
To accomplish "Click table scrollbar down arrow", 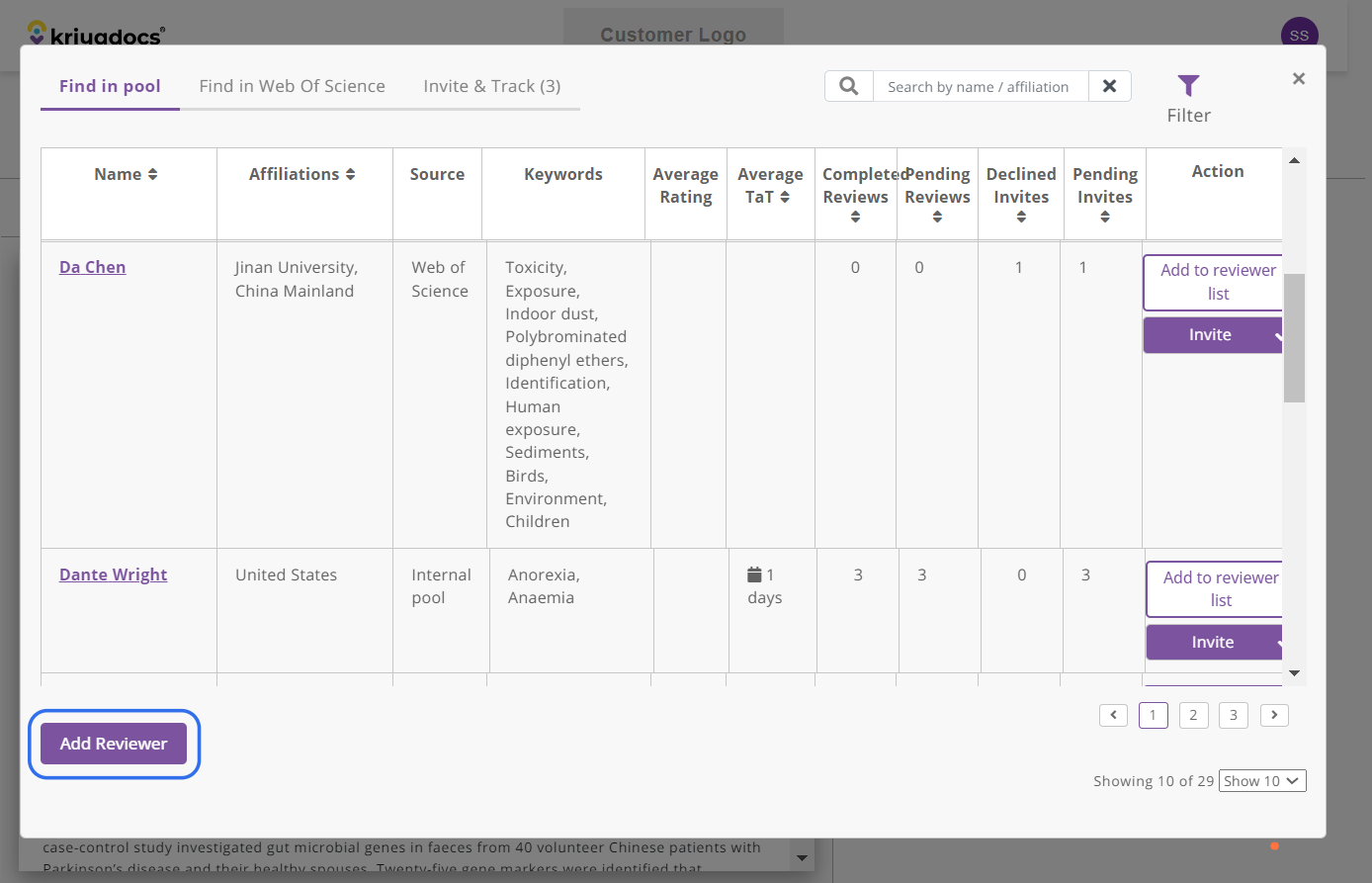I will pyautogui.click(x=1294, y=673).
